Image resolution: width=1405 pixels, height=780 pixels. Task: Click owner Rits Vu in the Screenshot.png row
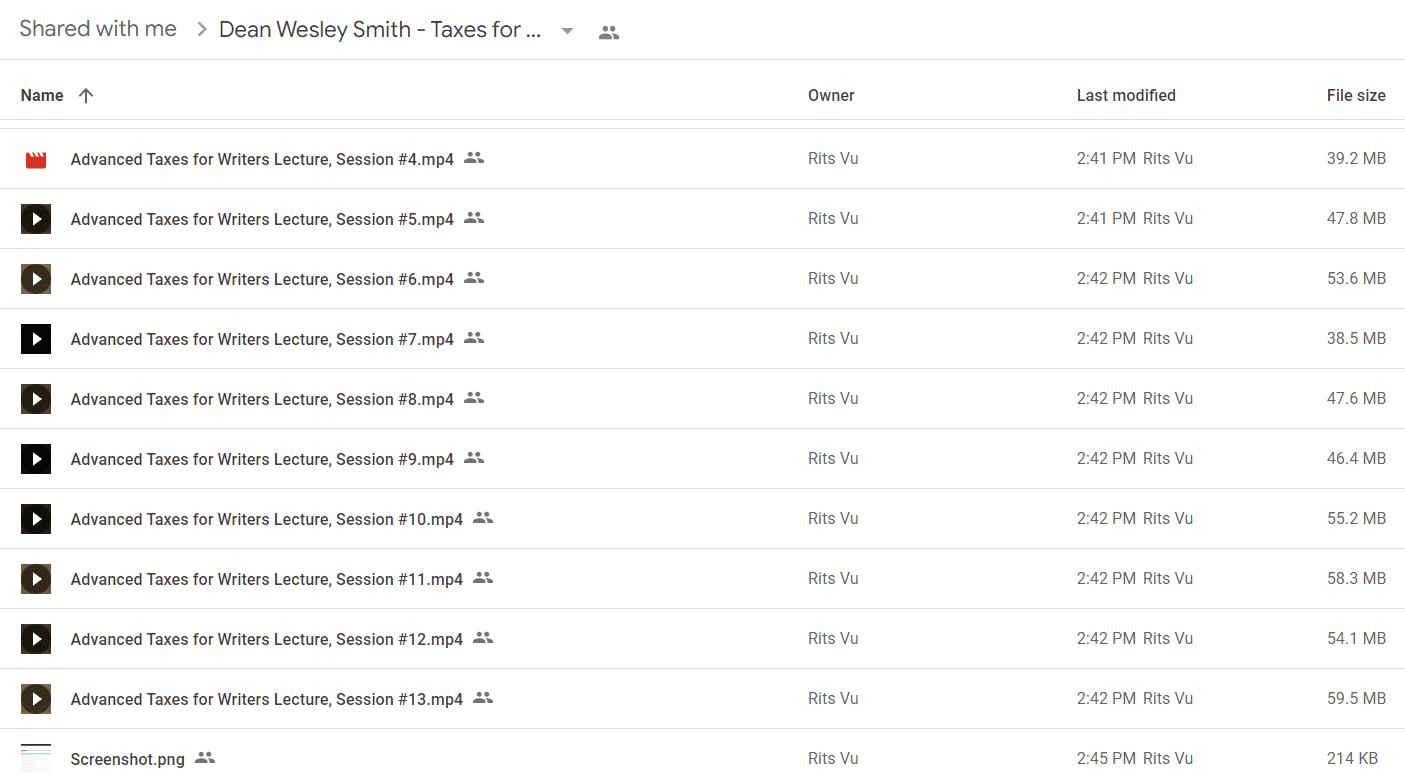pos(833,758)
